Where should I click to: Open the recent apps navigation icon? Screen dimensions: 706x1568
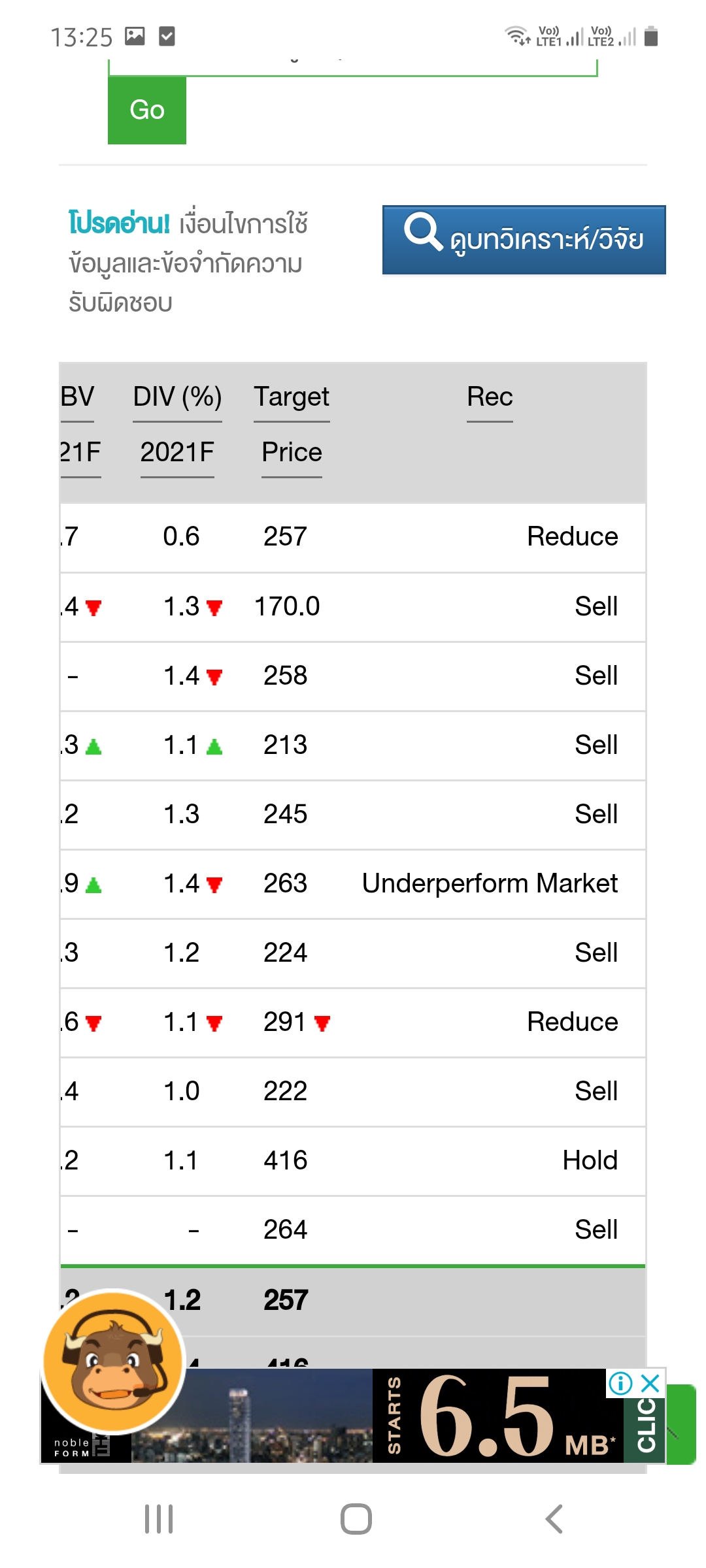159,1519
